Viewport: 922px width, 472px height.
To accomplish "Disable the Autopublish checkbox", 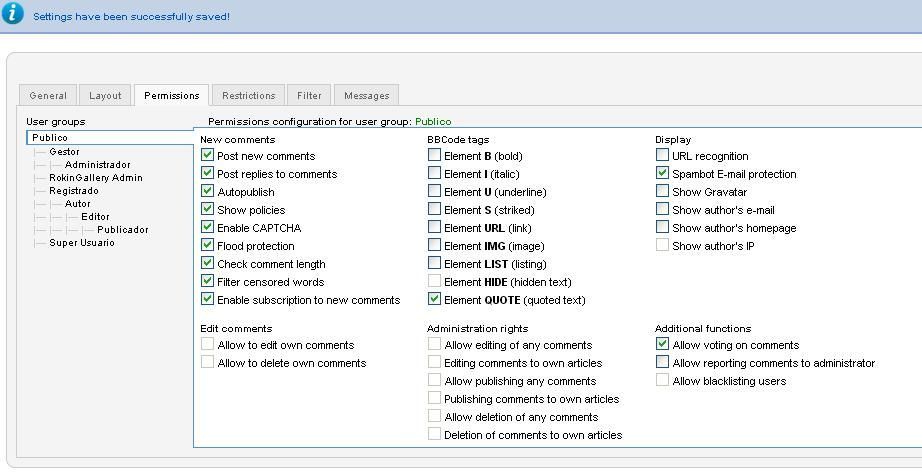I will click(x=207, y=191).
